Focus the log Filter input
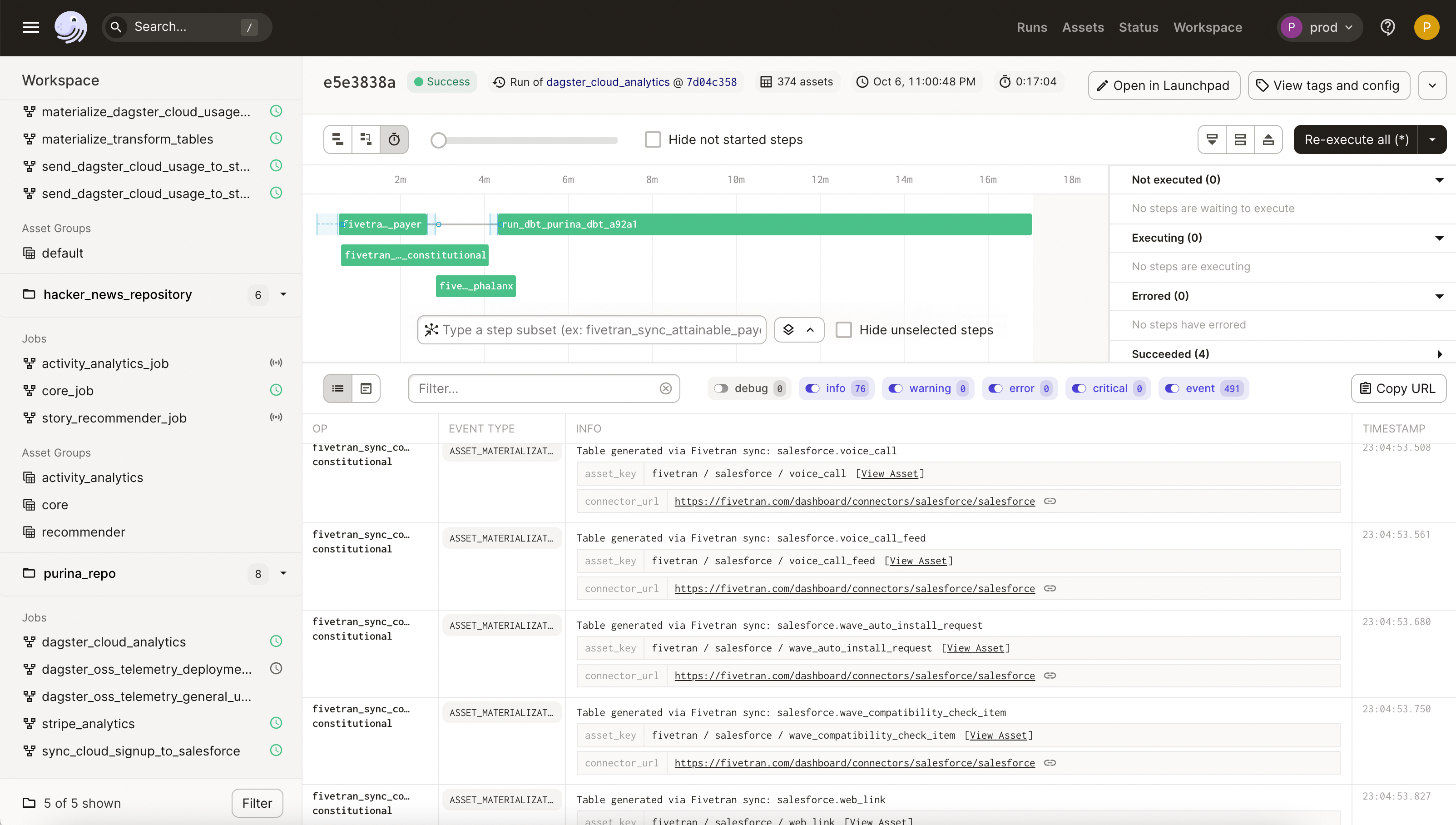 point(544,388)
